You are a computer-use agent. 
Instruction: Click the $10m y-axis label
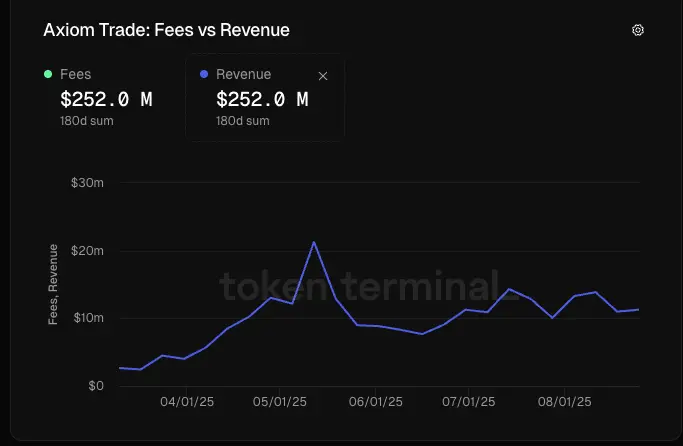(88, 318)
